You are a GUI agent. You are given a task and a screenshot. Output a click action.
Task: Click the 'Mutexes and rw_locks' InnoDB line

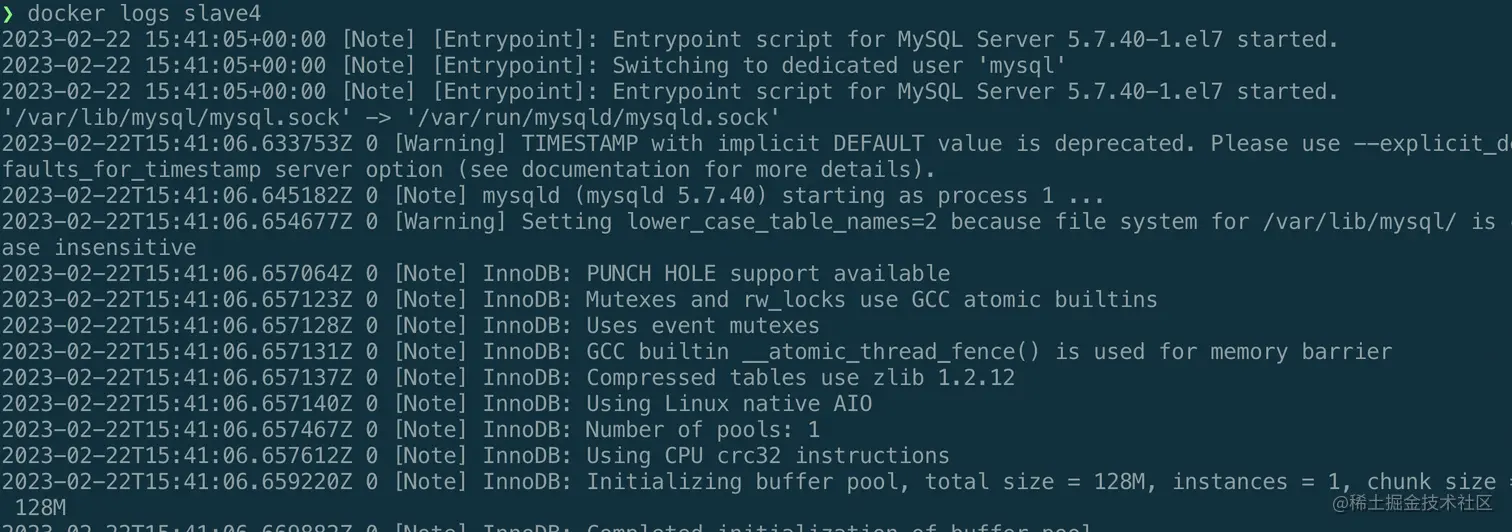coord(871,300)
